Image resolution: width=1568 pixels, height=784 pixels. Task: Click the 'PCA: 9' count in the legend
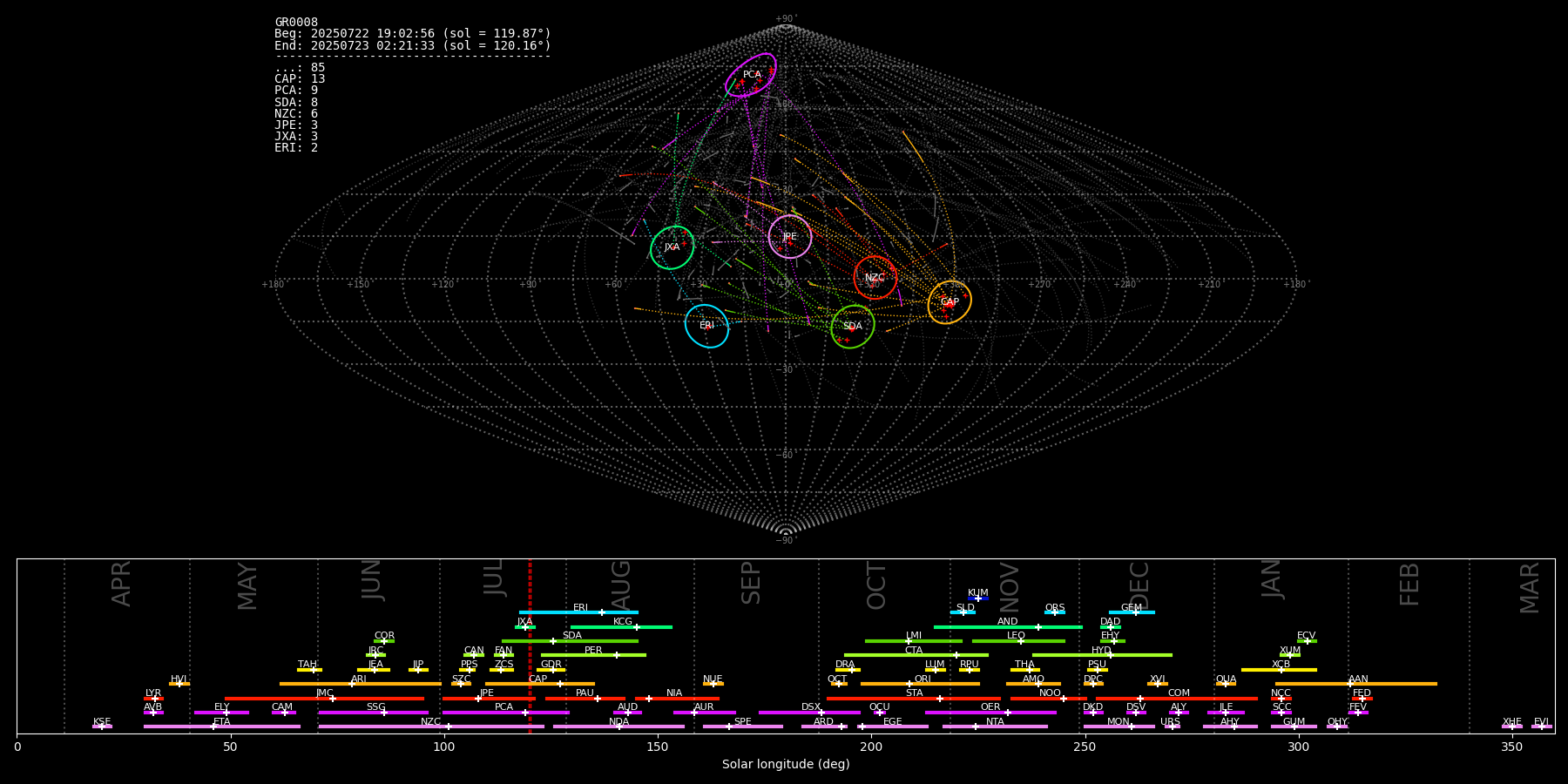[296, 91]
